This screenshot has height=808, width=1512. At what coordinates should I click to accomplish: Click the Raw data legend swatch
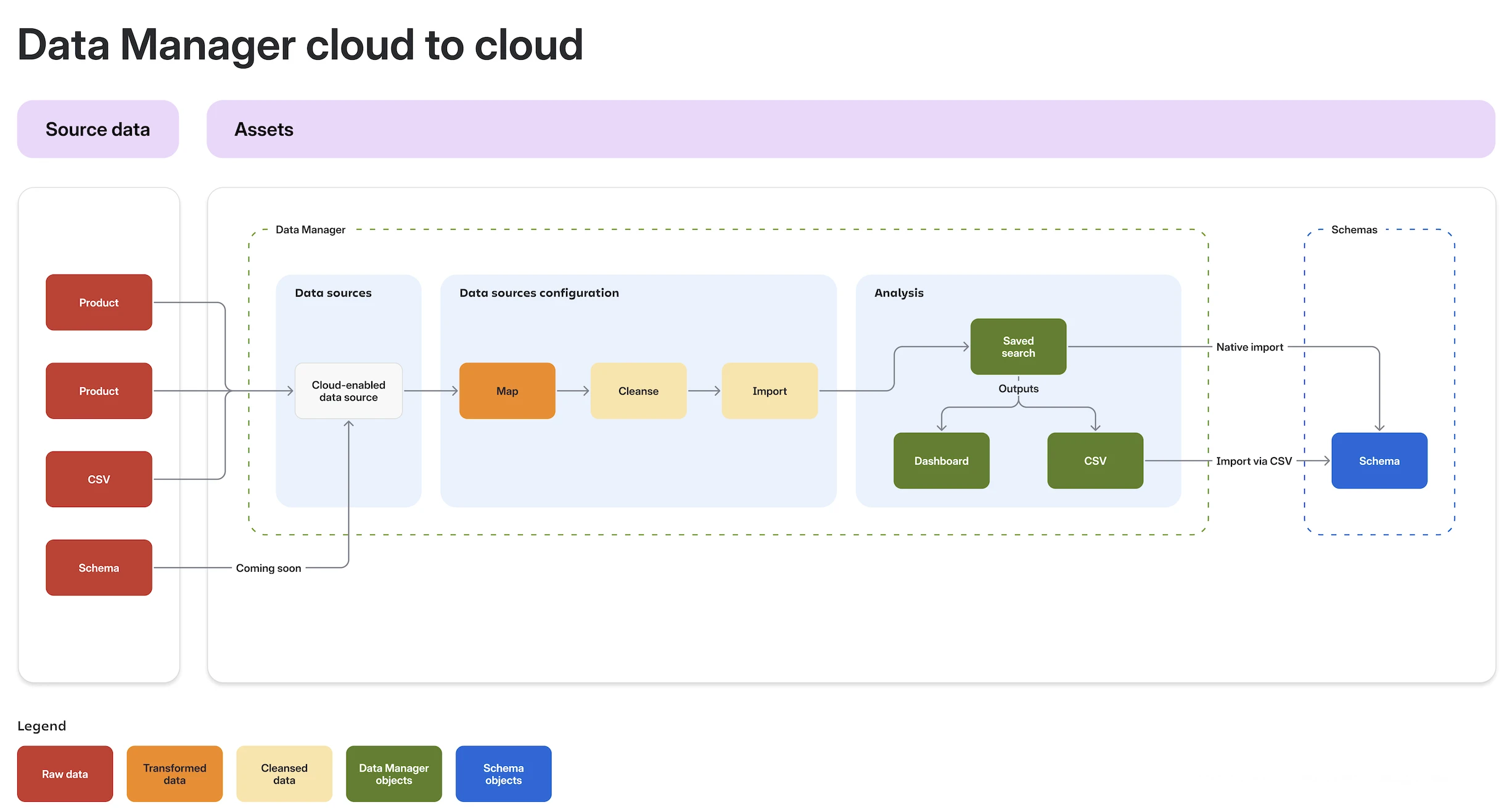(x=65, y=773)
